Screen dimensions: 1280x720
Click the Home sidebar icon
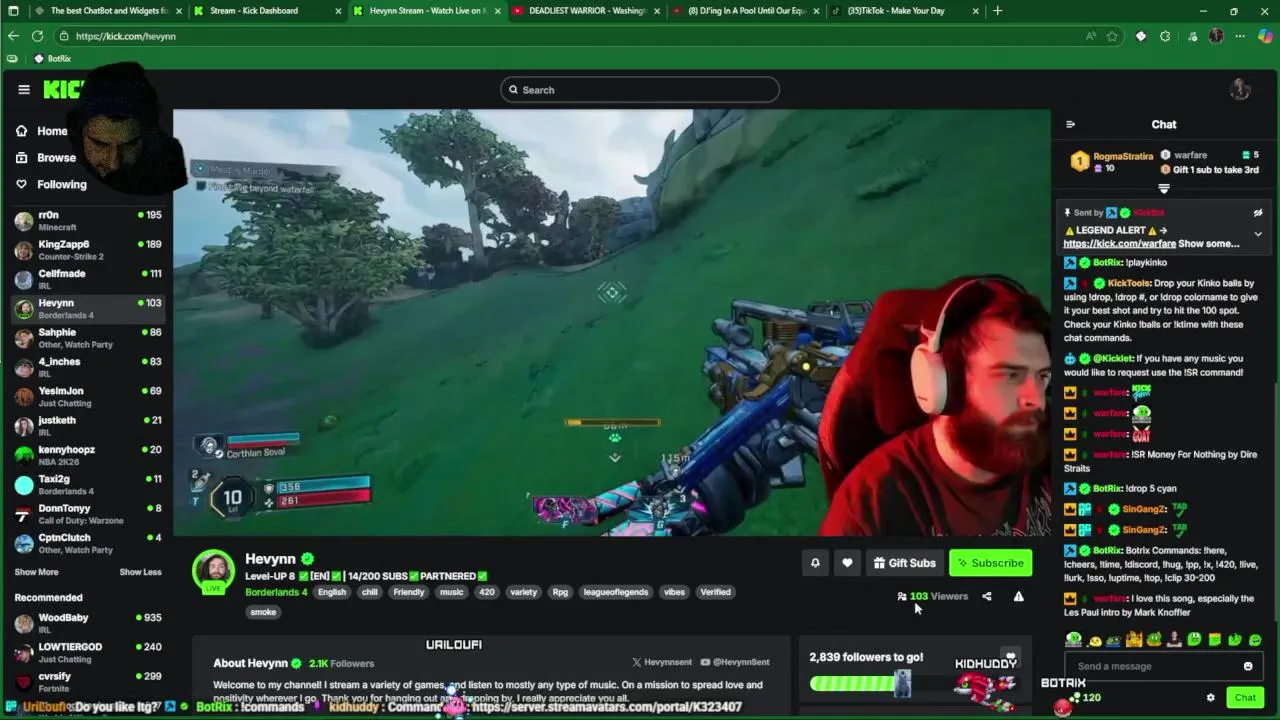[21, 131]
